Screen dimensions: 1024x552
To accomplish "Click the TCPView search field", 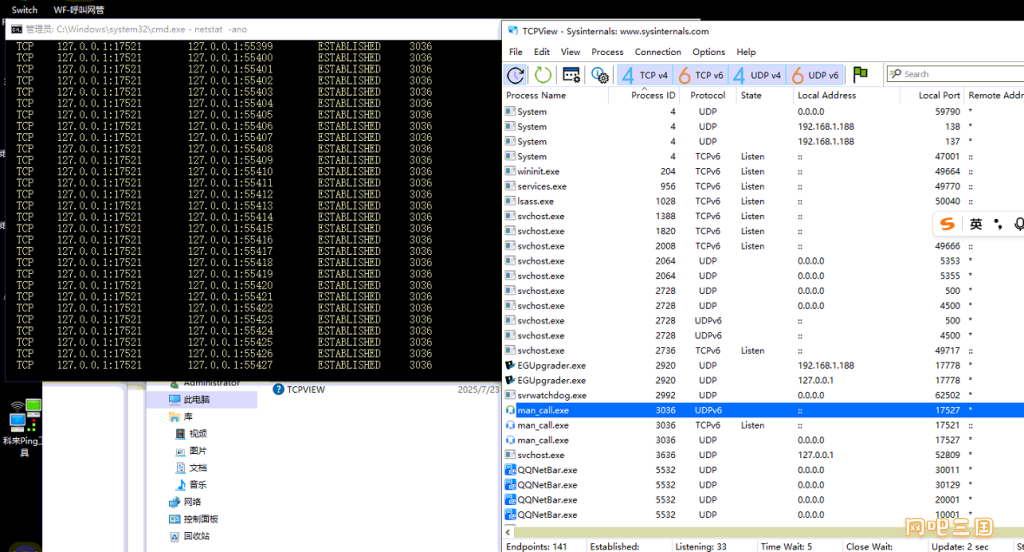I will [955, 74].
